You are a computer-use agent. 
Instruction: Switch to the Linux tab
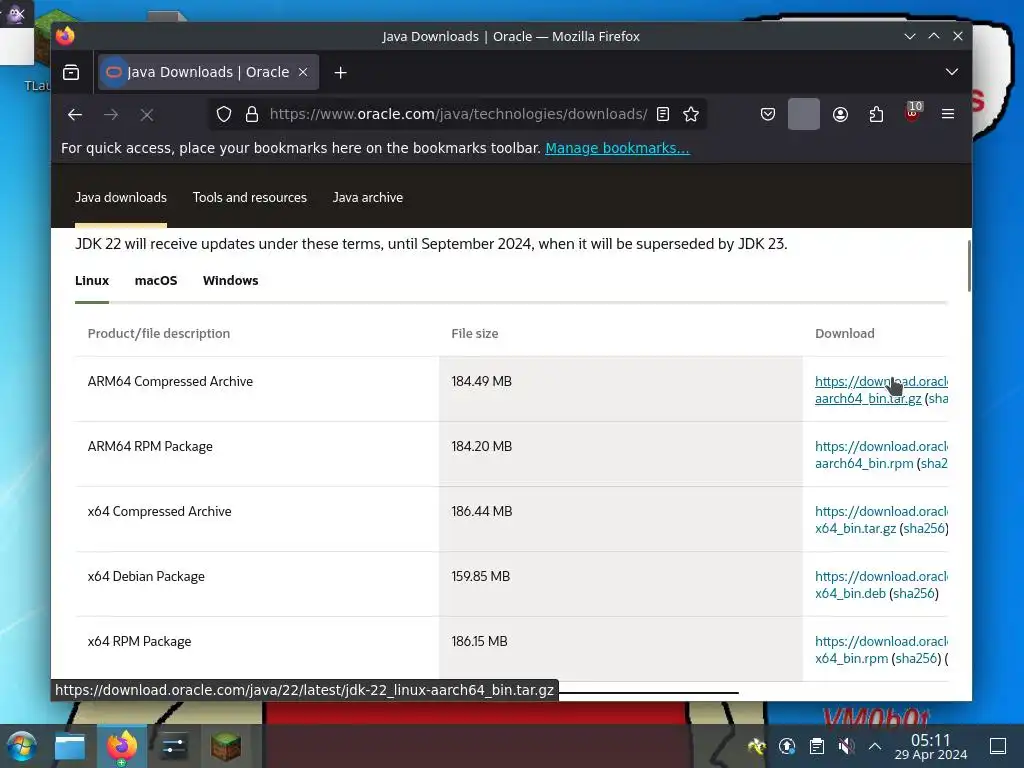[x=92, y=281]
